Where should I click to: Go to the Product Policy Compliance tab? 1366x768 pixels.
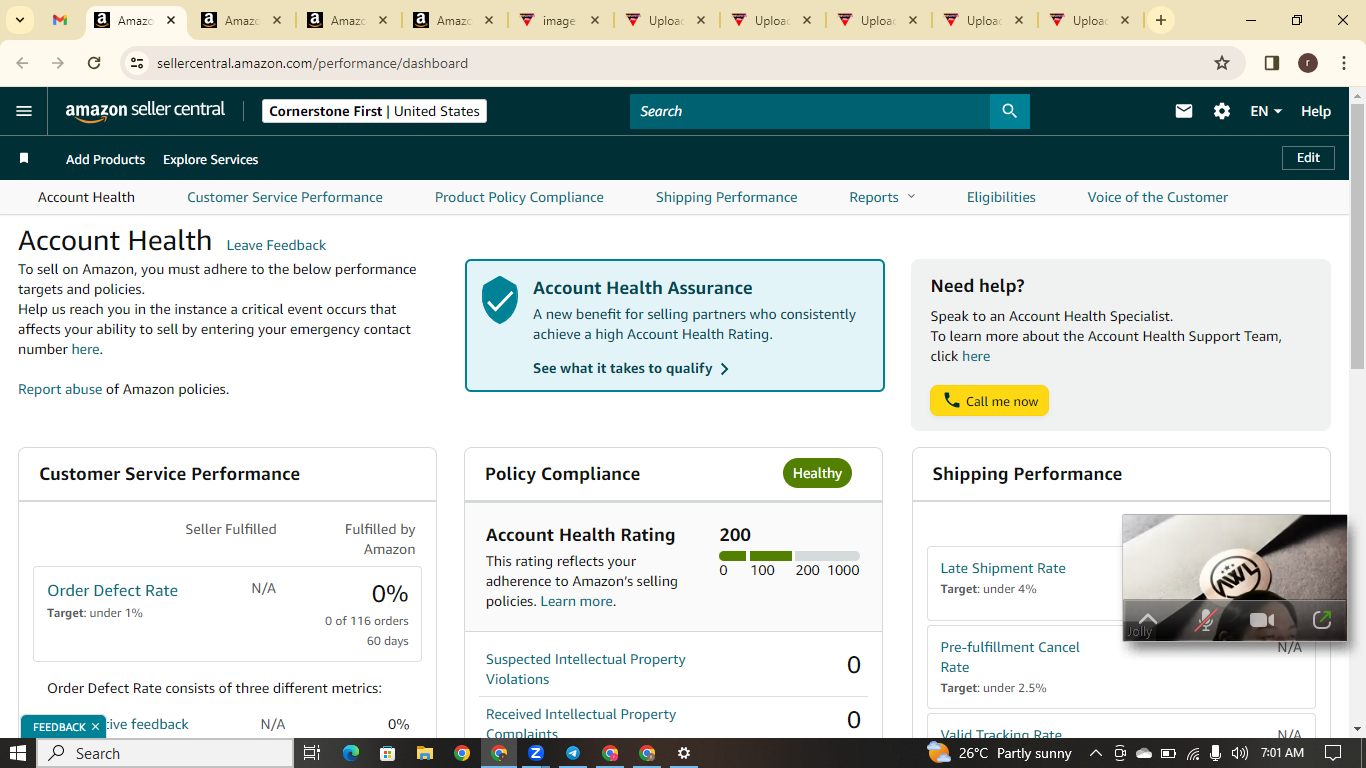pyautogui.click(x=519, y=197)
